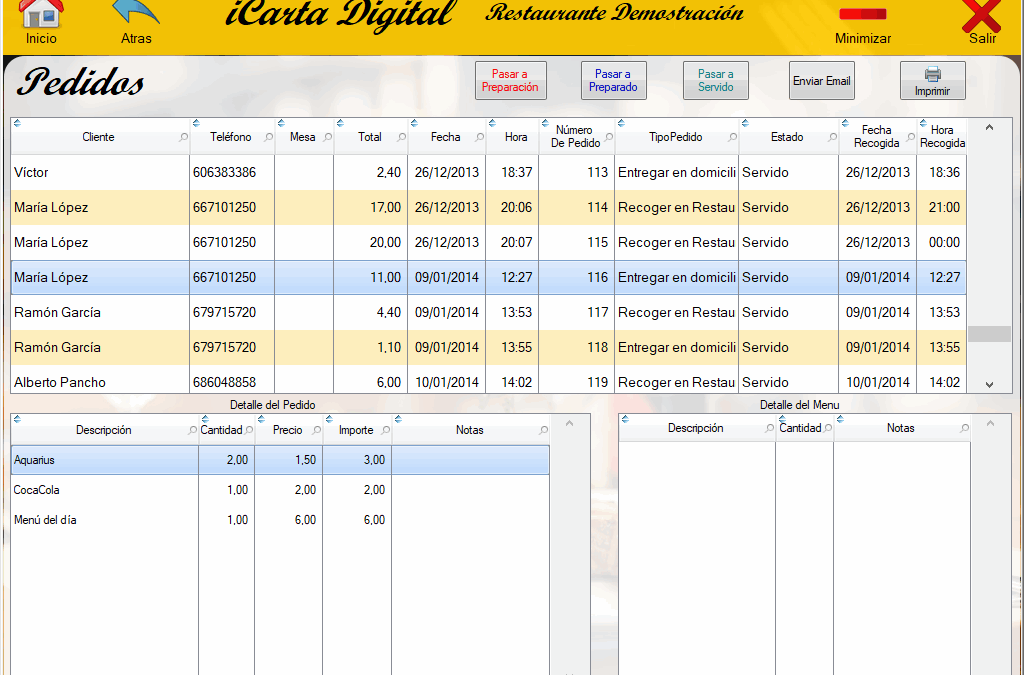Sort order details by Importe header
The height and width of the screenshot is (675, 1024).
[356, 430]
